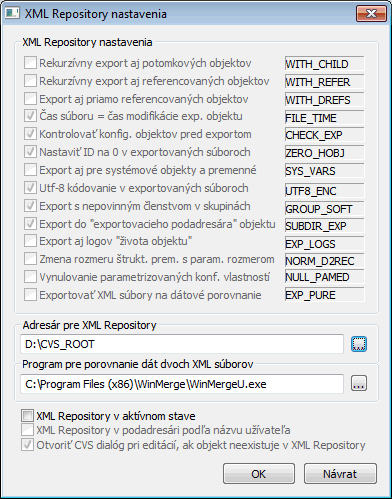392x499 pixels.
Task: Confirm settings with the OK button
Action: 259,474
